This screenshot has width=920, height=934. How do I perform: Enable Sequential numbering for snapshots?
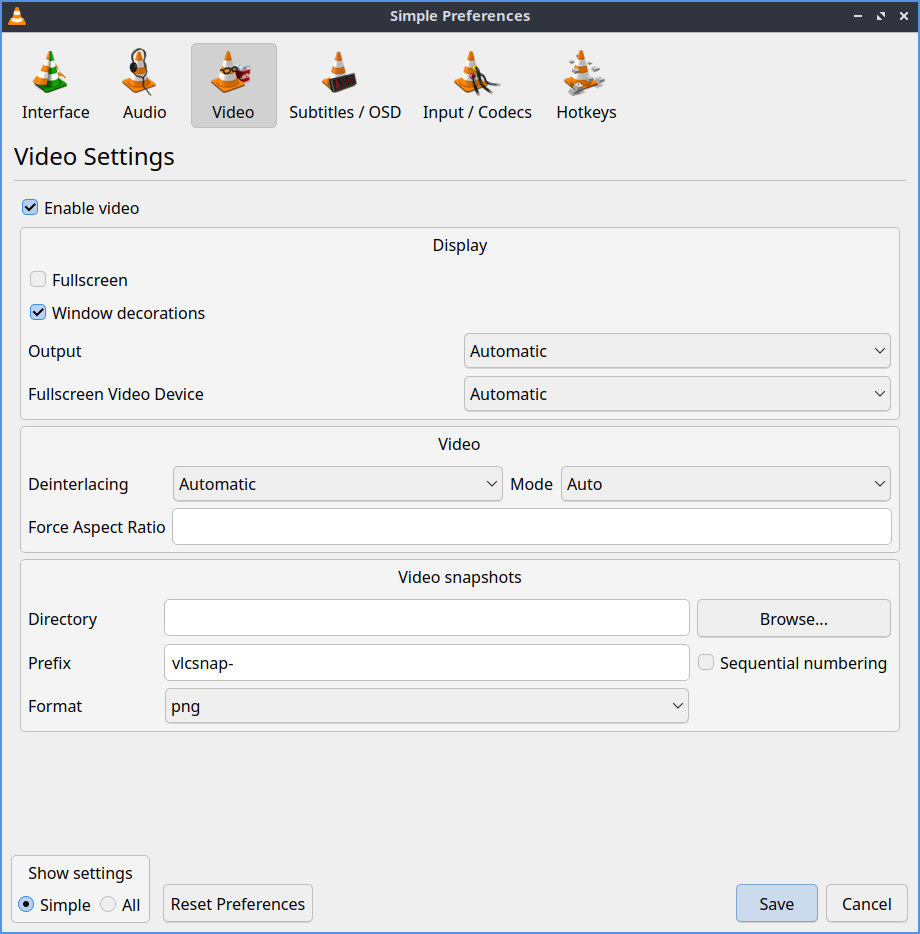pyautogui.click(x=706, y=663)
